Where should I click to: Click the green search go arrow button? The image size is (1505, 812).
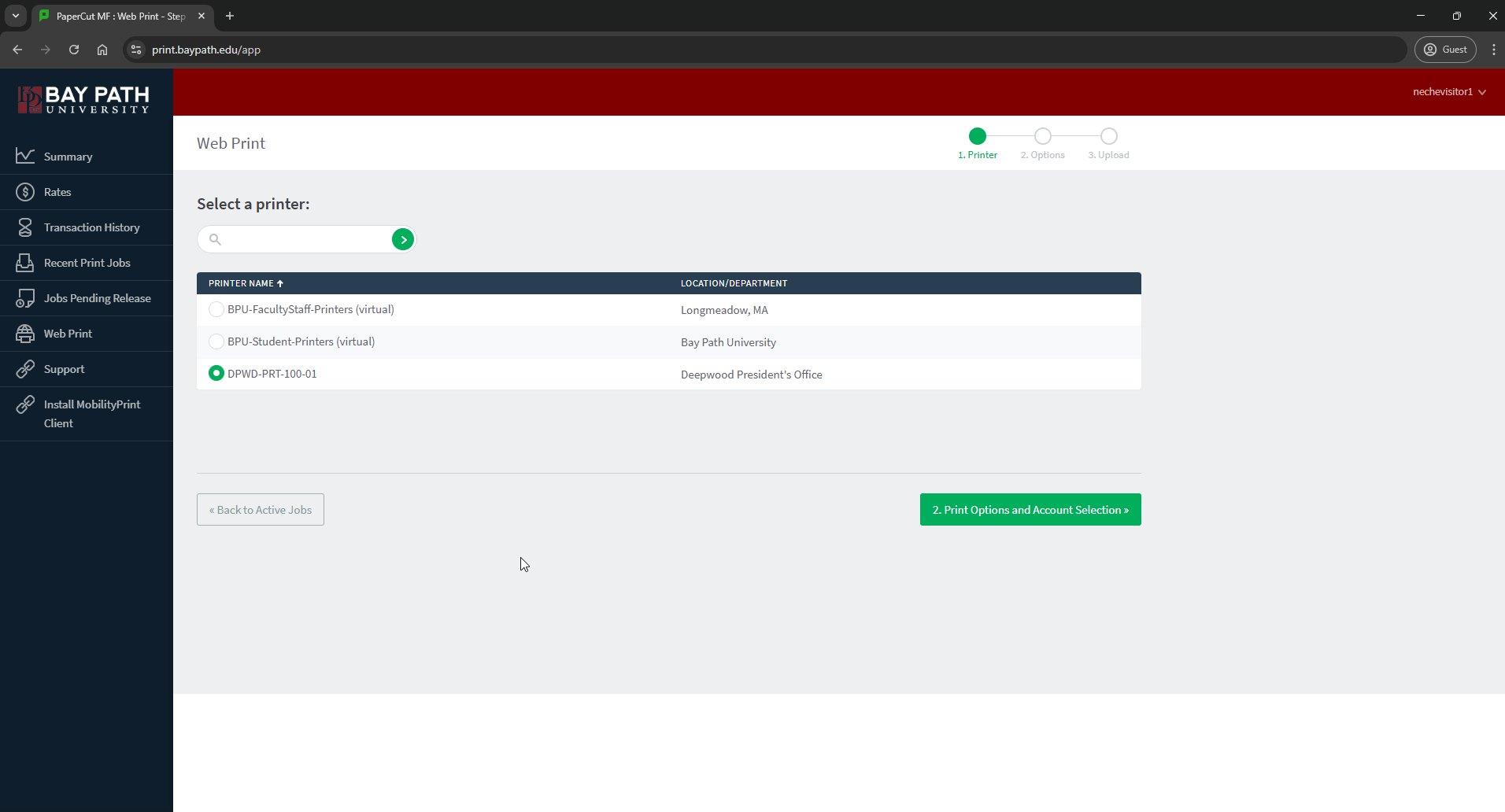coord(403,239)
